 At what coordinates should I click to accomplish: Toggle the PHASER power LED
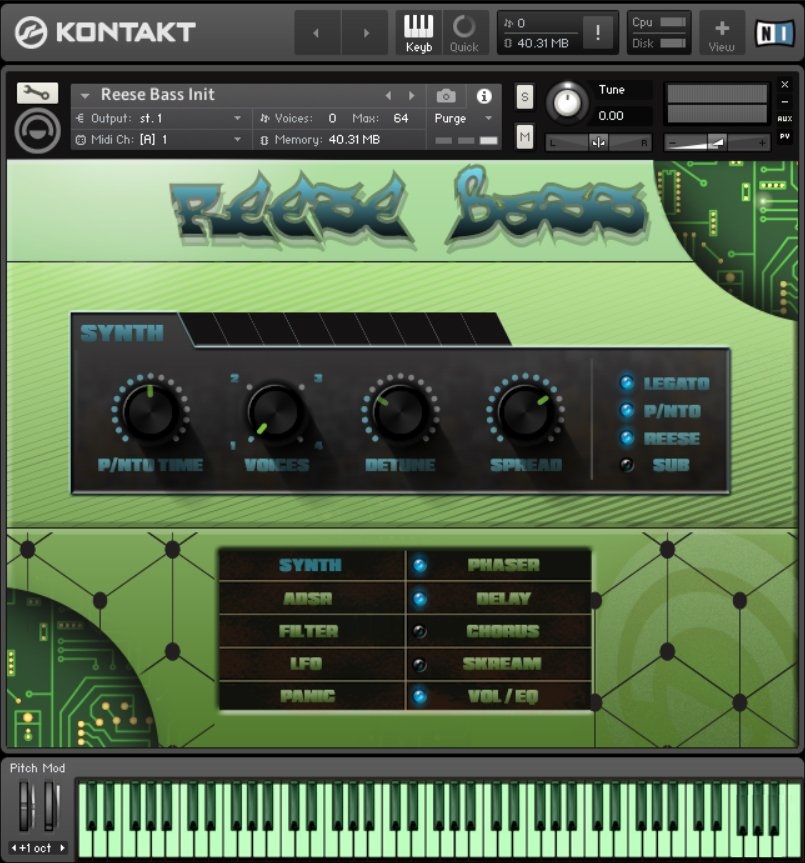tap(419, 565)
